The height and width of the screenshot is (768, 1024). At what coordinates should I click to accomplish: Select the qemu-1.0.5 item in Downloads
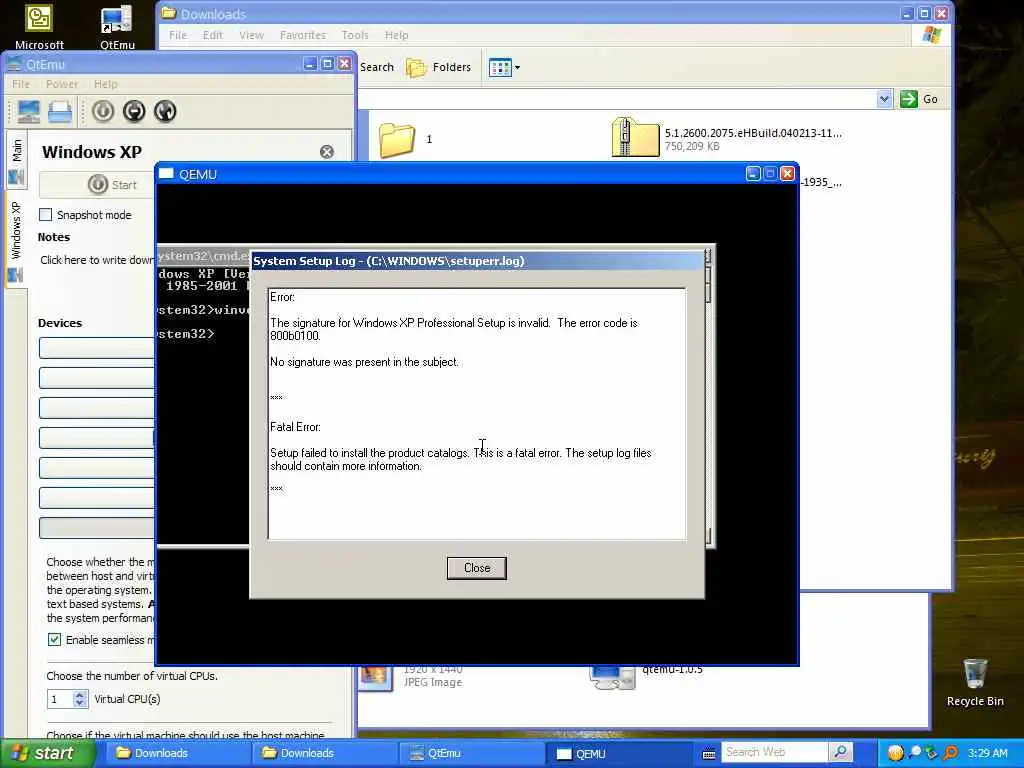point(647,676)
